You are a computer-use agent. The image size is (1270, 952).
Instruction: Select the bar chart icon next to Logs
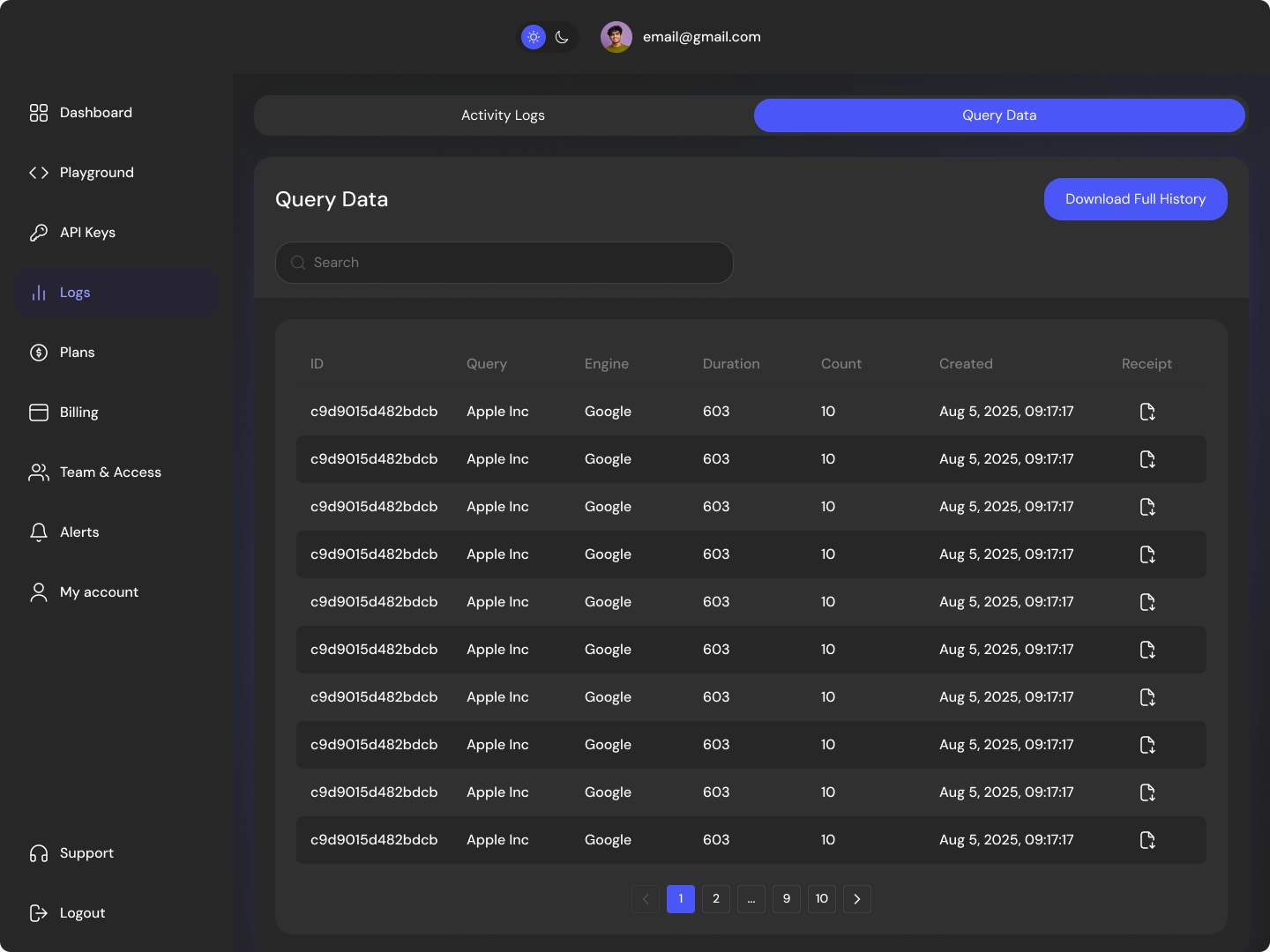click(38, 293)
